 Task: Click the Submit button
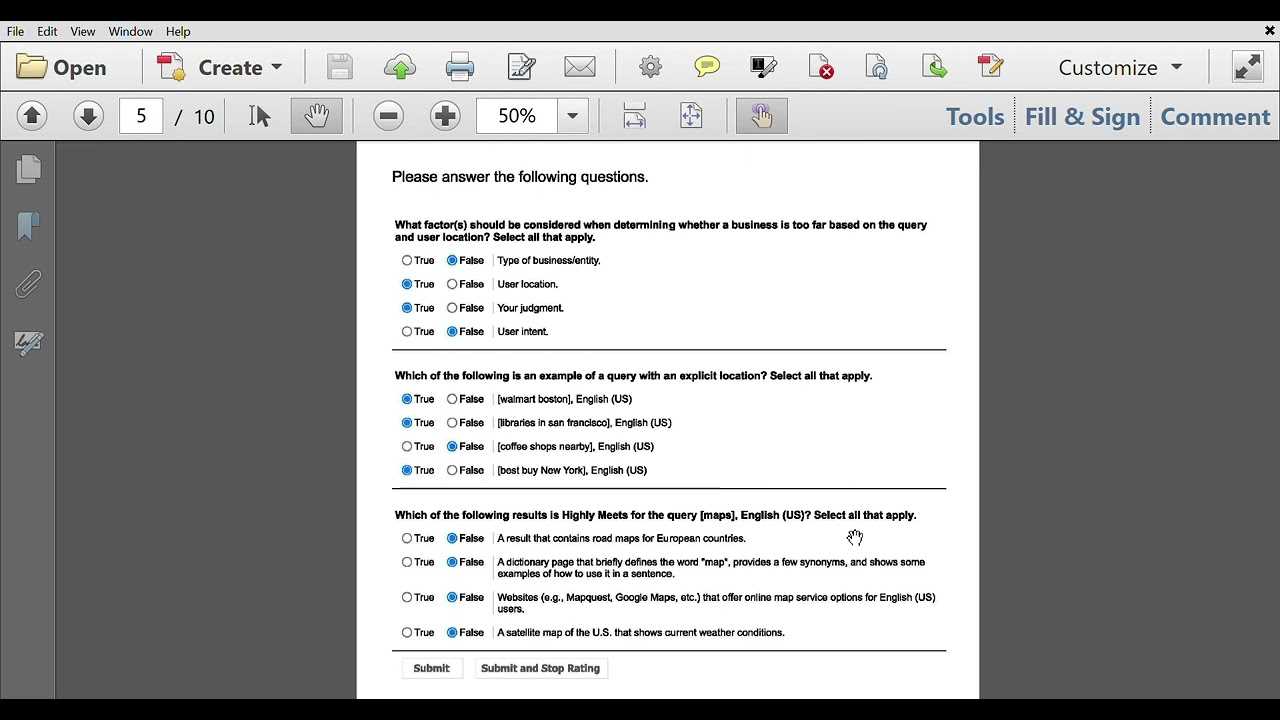[432, 668]
